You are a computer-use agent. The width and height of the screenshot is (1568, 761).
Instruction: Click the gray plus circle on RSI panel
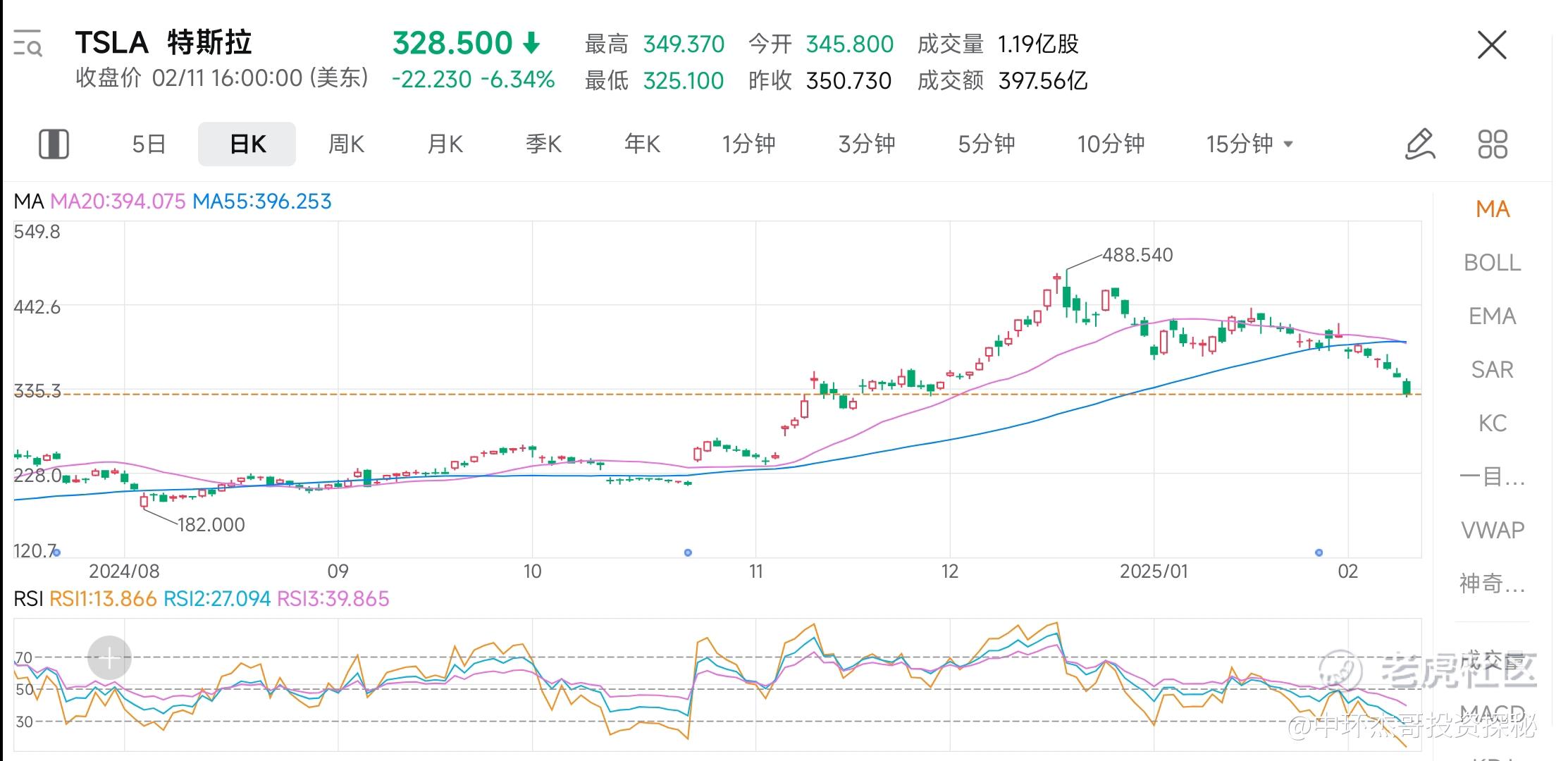(109, 658)
